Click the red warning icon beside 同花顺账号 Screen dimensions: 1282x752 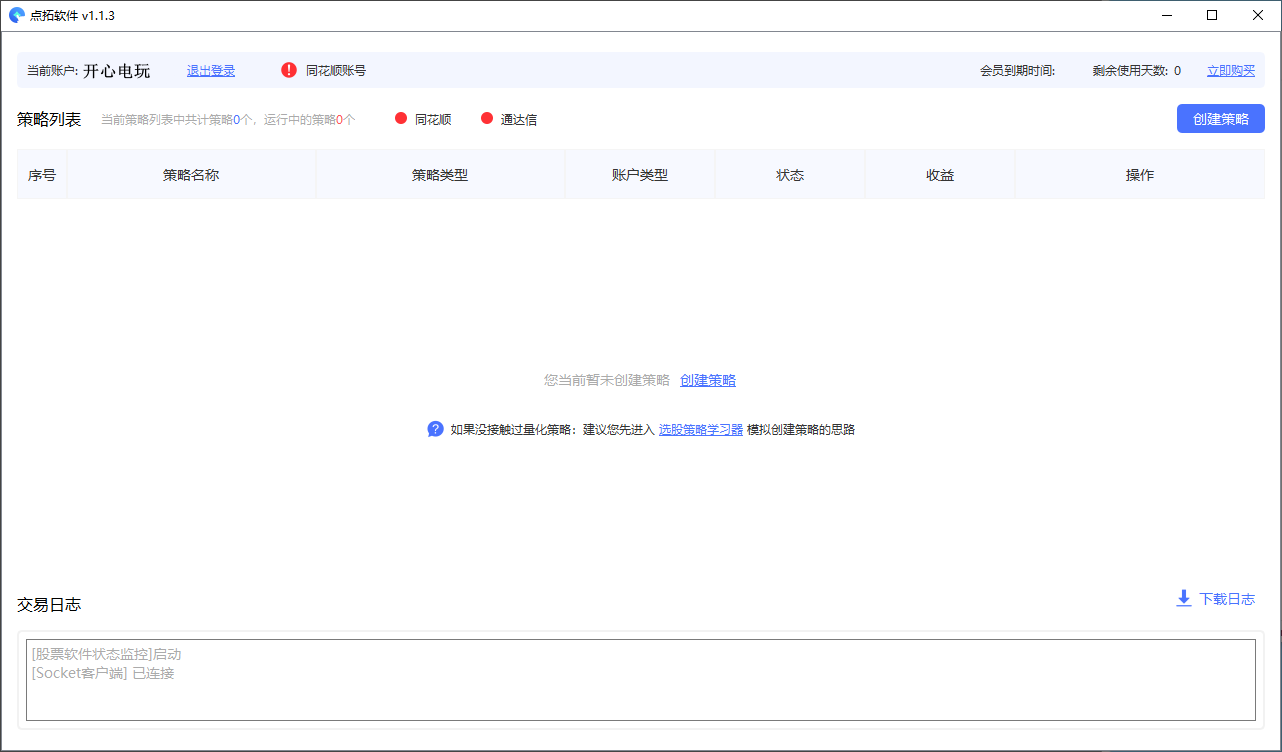pos(289,70)
